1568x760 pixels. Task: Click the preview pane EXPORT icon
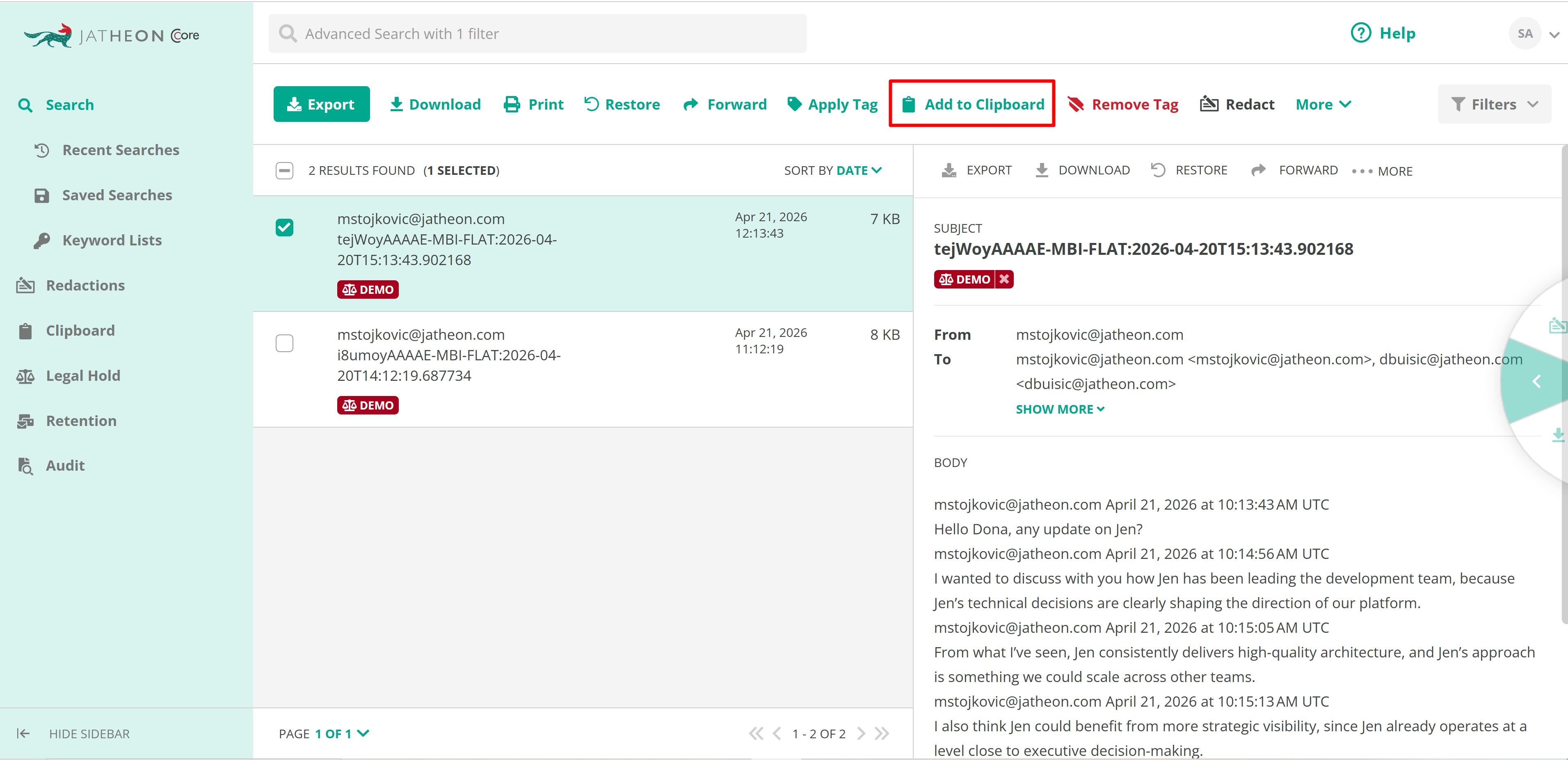[x=949, y=171]
